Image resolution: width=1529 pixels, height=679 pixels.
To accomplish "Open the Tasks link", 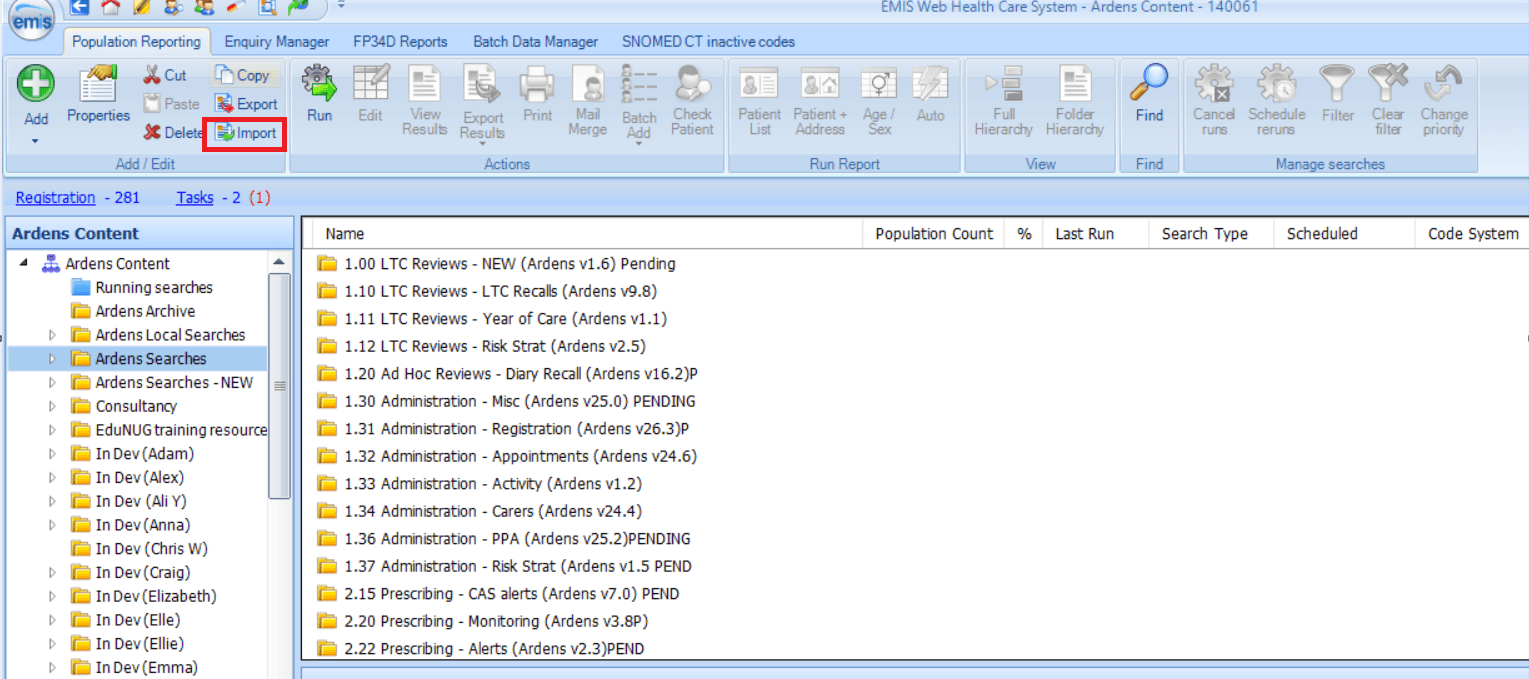I will (x=195, y=198).
